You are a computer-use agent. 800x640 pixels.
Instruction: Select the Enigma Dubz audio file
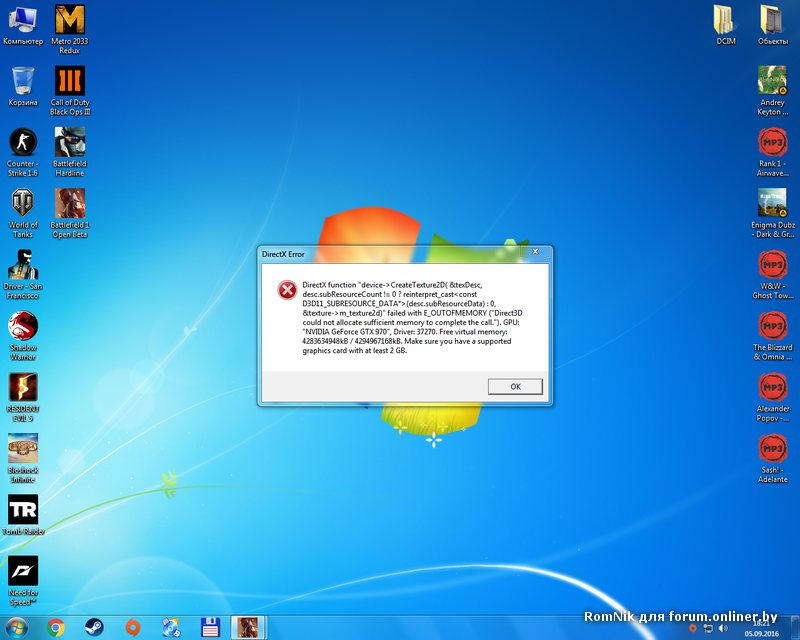tap(772, 213)
